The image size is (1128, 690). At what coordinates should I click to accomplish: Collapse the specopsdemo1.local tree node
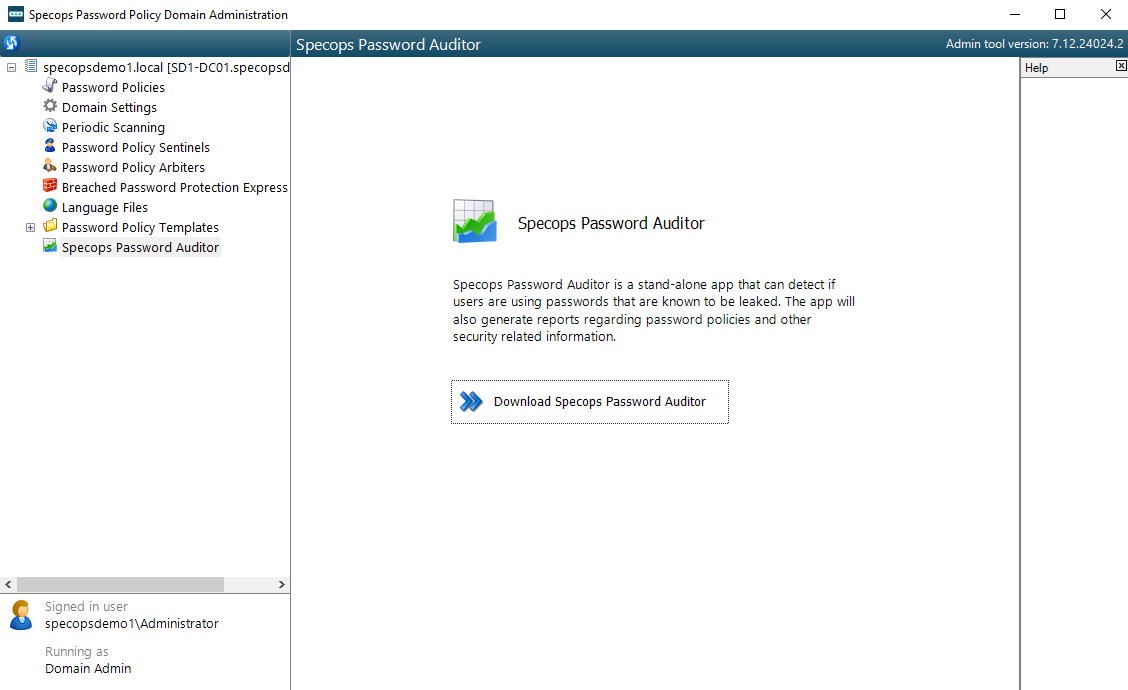12,67
